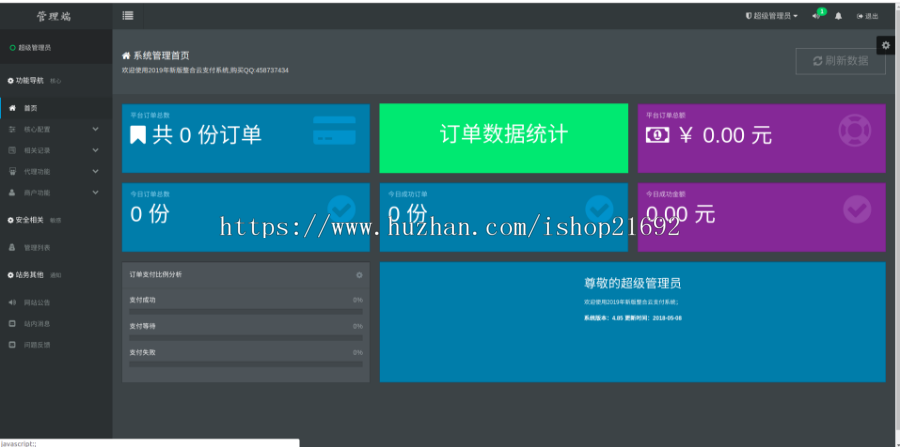Click the 网站公告 megaphone icon
The image size is (900, 448).
[x=13, y=302]
